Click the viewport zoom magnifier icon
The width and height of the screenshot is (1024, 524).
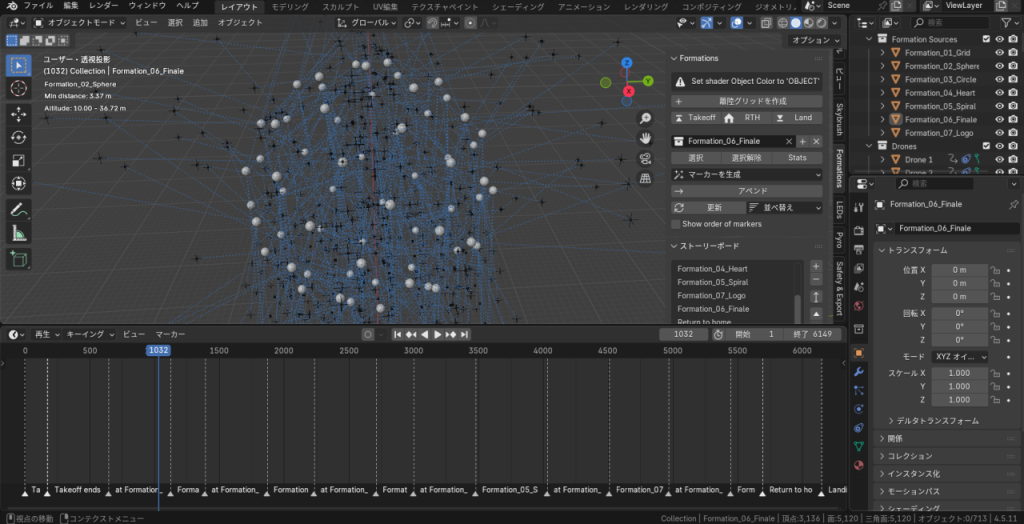(x=645, y=118)
